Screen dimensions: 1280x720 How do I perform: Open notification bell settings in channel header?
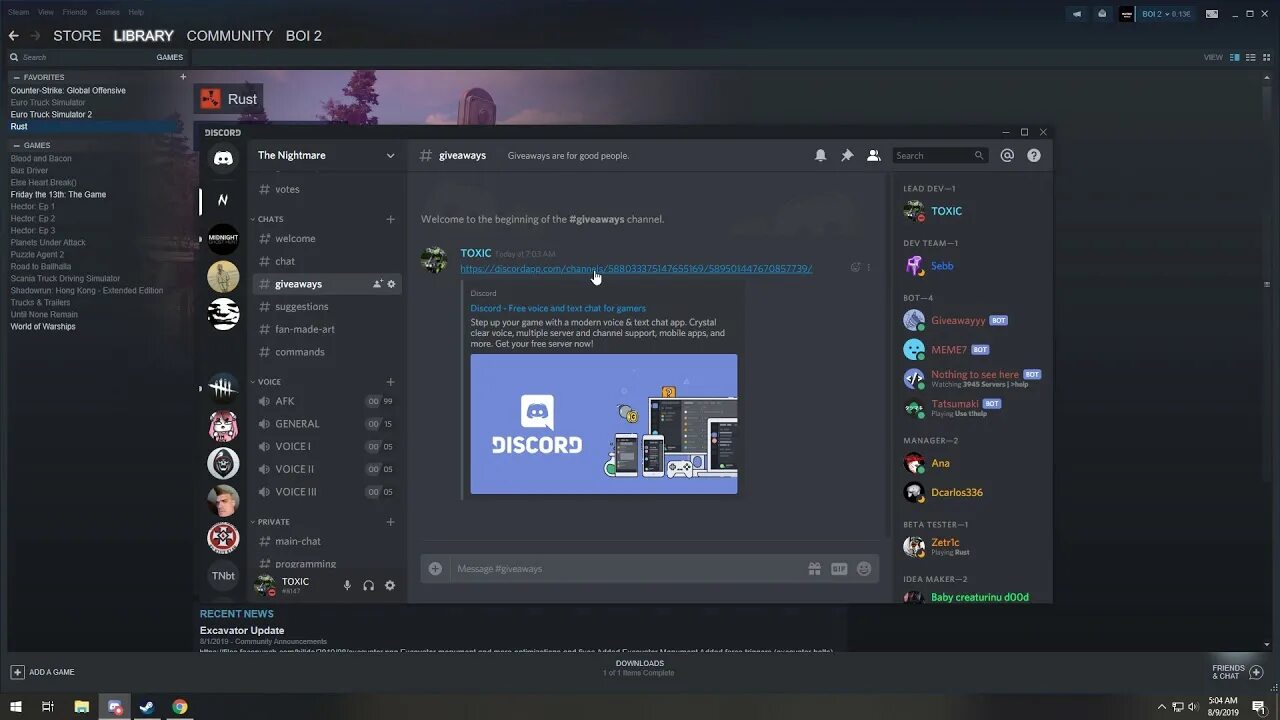[820, 155]
